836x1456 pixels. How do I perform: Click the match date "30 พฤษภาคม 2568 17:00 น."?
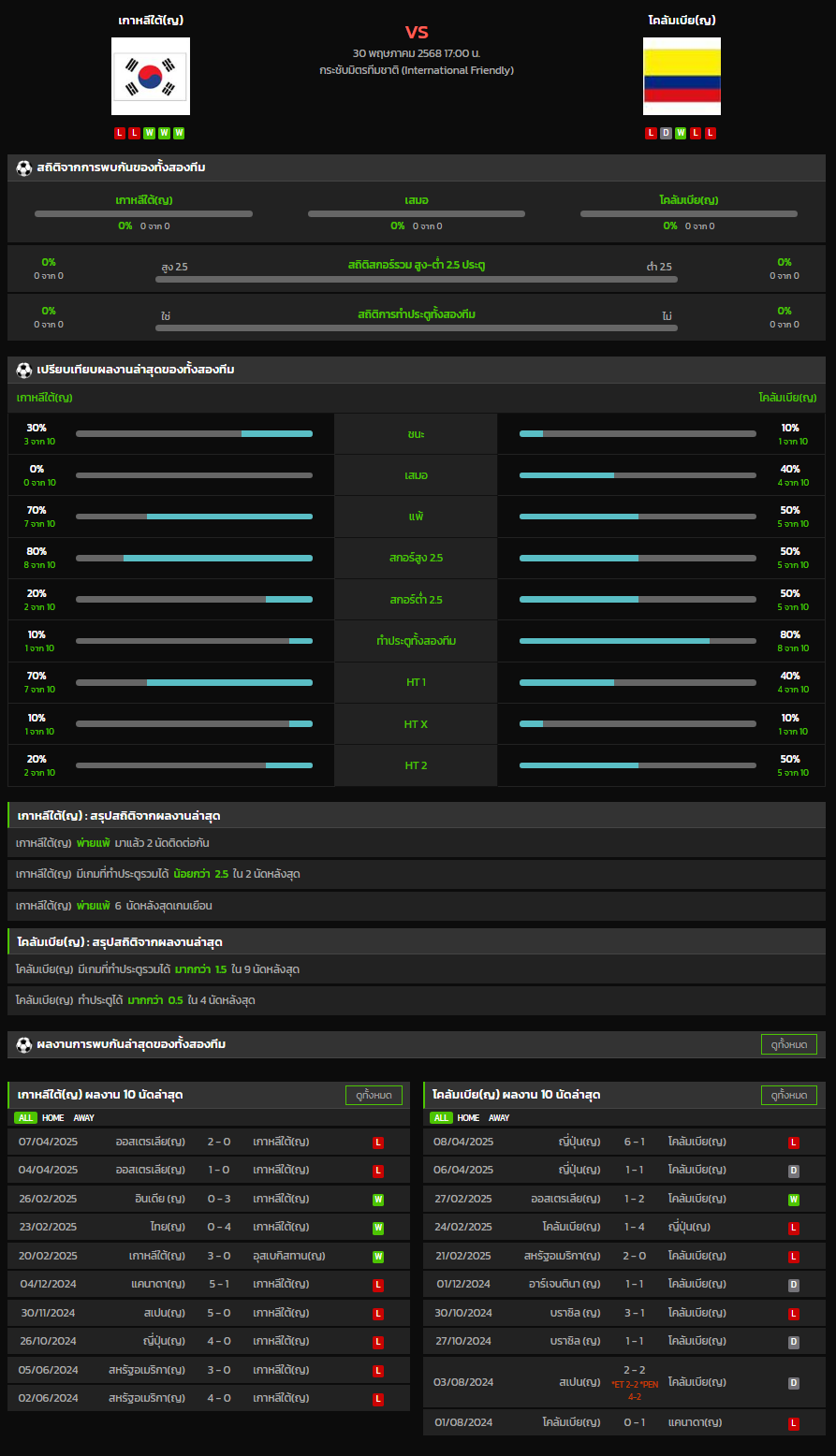coord(417,53)
